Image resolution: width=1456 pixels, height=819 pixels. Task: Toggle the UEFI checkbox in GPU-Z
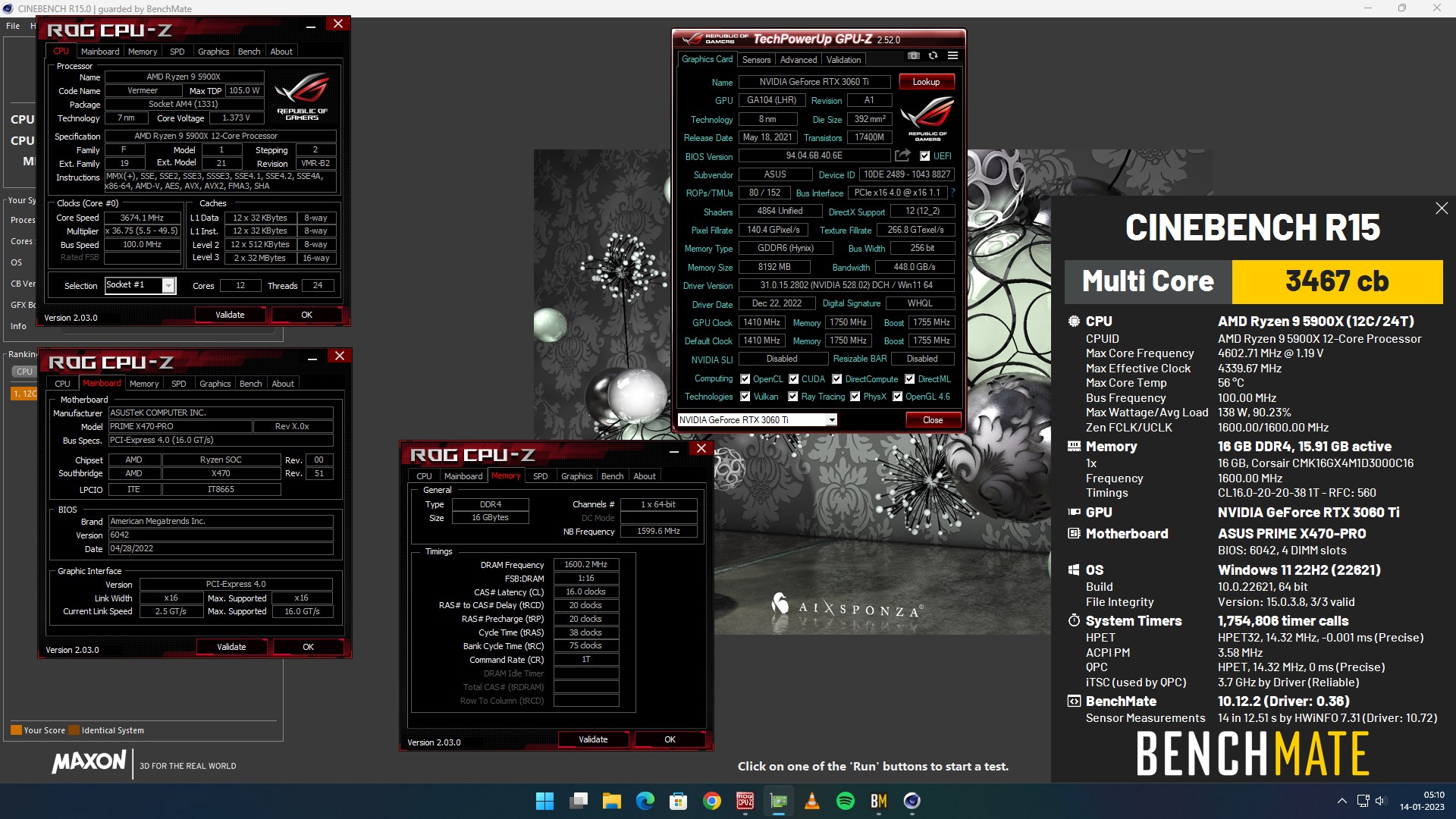pyautogui.click(x=924, y=156)
